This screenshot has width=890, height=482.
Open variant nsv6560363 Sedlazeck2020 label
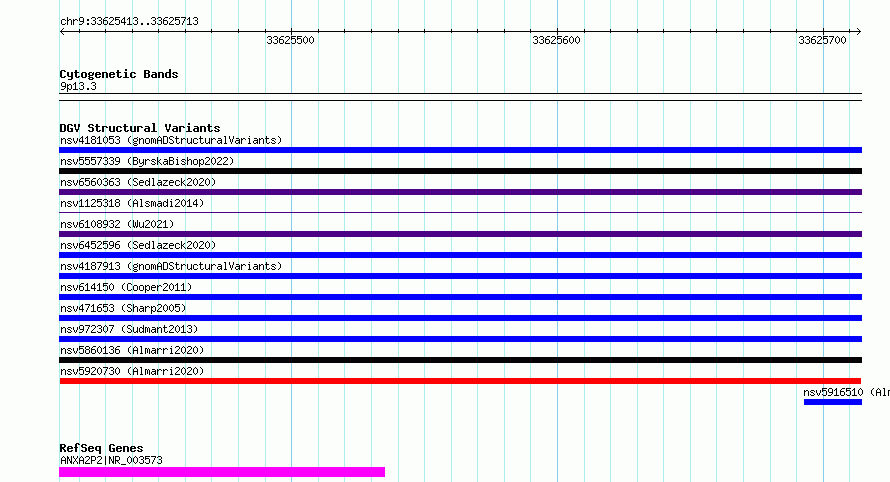point(138,182)
